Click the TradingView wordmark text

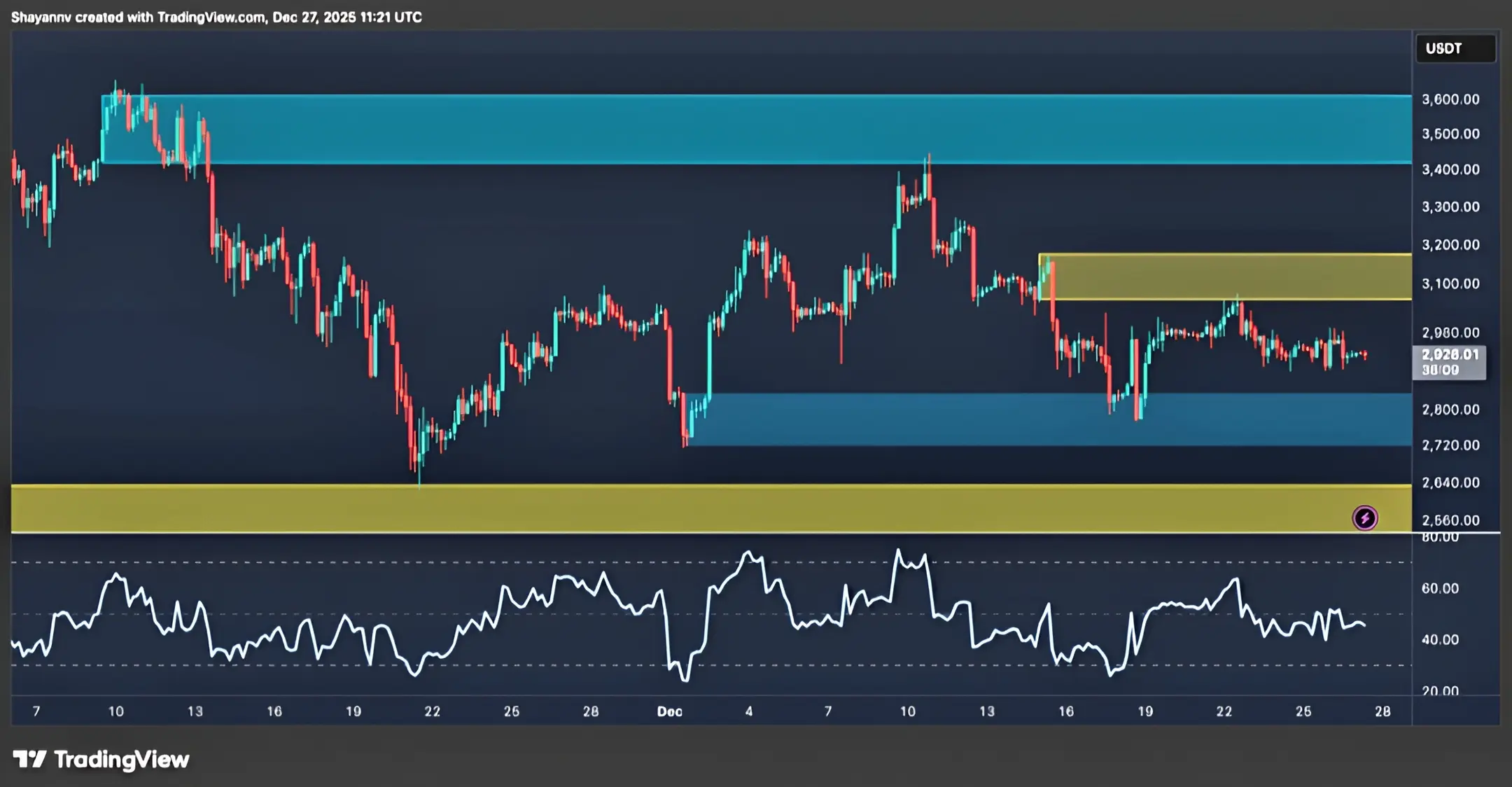pos(122,759)
